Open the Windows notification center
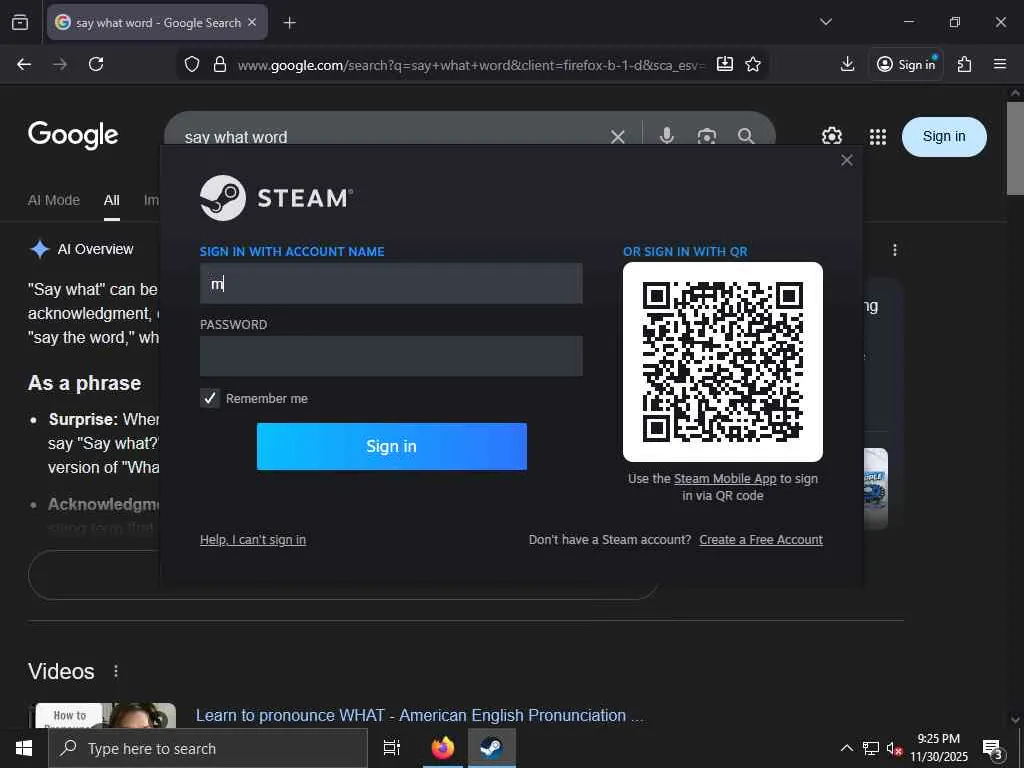The image size is (1024, 768). coord(993,749)
